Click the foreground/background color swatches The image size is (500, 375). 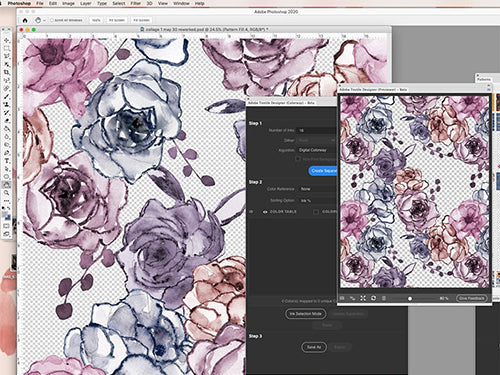pos(6,216)
